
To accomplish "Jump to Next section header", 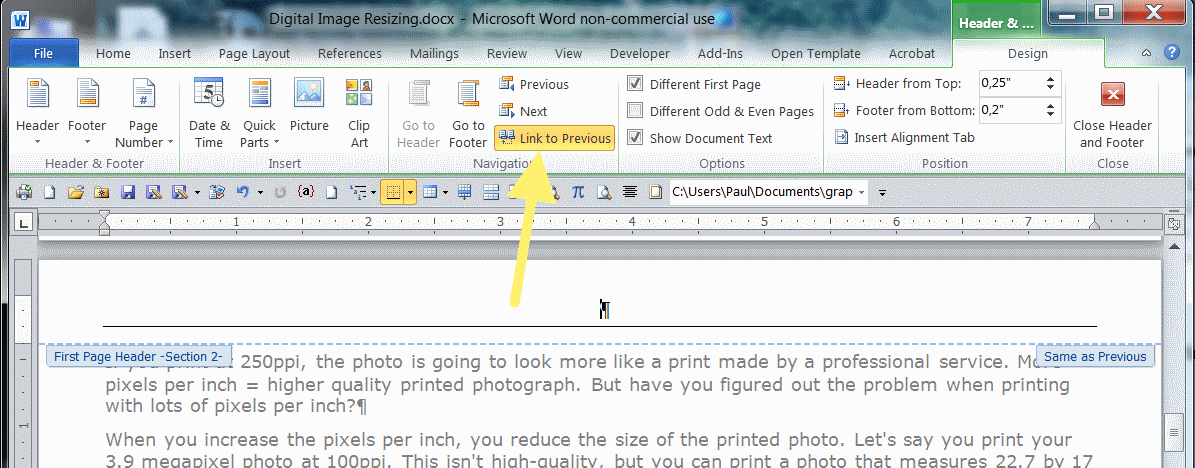I will point(524,111).
